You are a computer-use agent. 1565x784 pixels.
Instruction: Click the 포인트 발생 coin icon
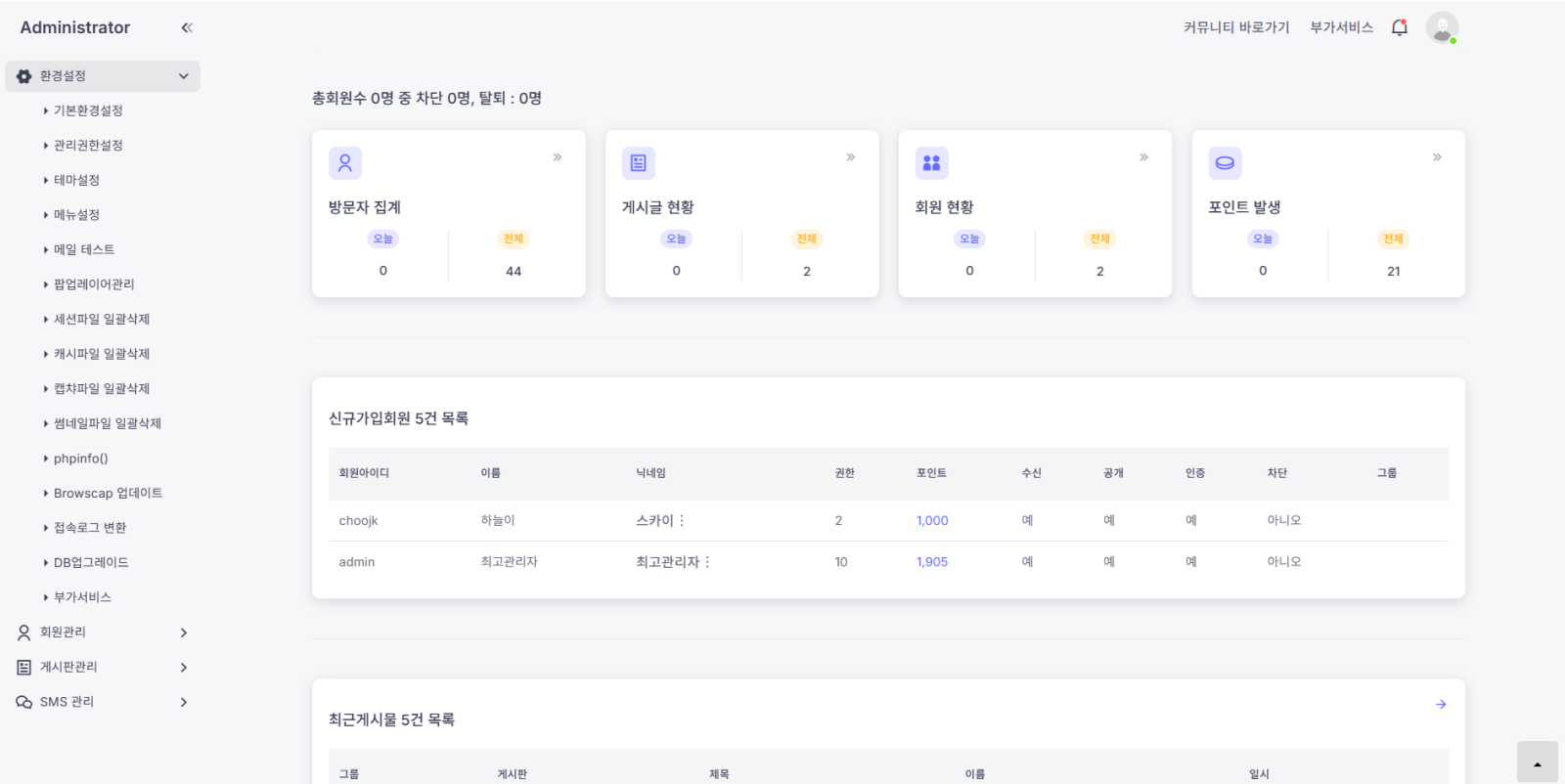[x=1225, y=163]
